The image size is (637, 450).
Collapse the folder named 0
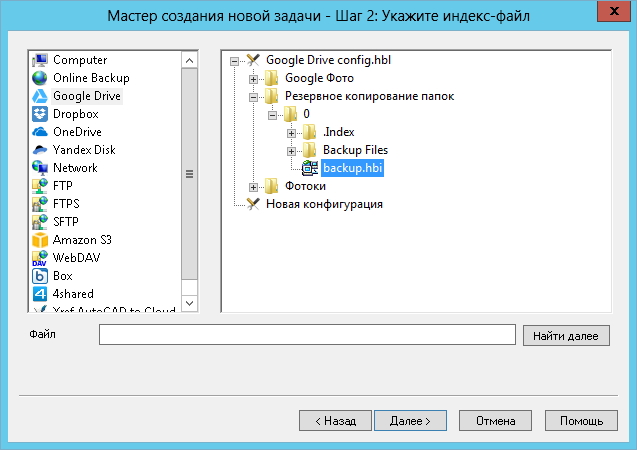click(x=273, y=115)
